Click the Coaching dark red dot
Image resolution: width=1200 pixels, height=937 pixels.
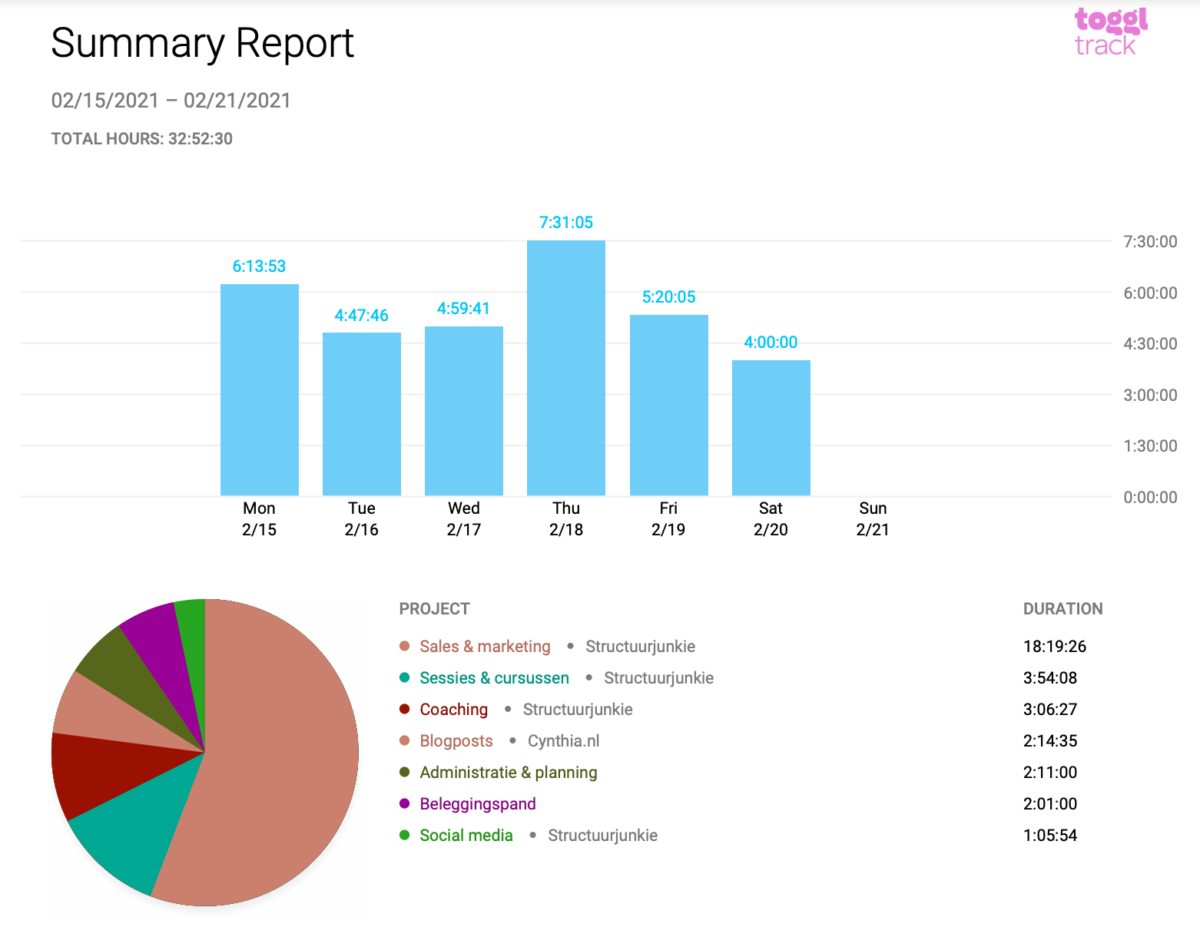[x=405, y=710]
